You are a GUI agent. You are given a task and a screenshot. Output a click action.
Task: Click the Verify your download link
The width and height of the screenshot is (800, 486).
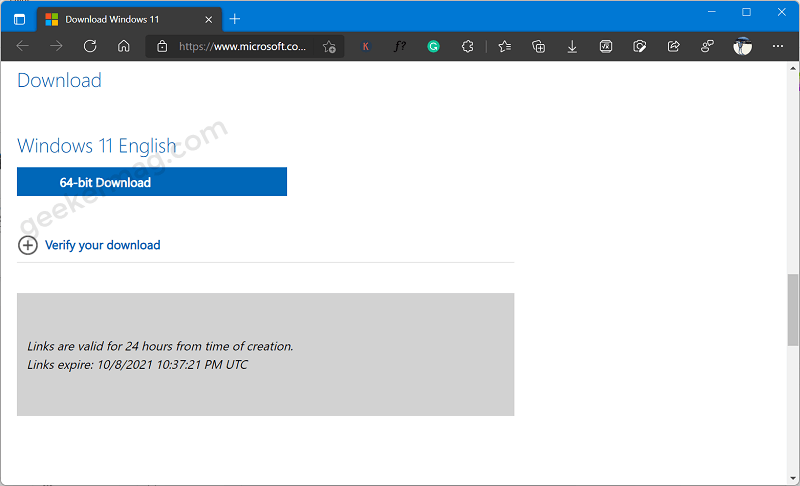pos(103,245)
